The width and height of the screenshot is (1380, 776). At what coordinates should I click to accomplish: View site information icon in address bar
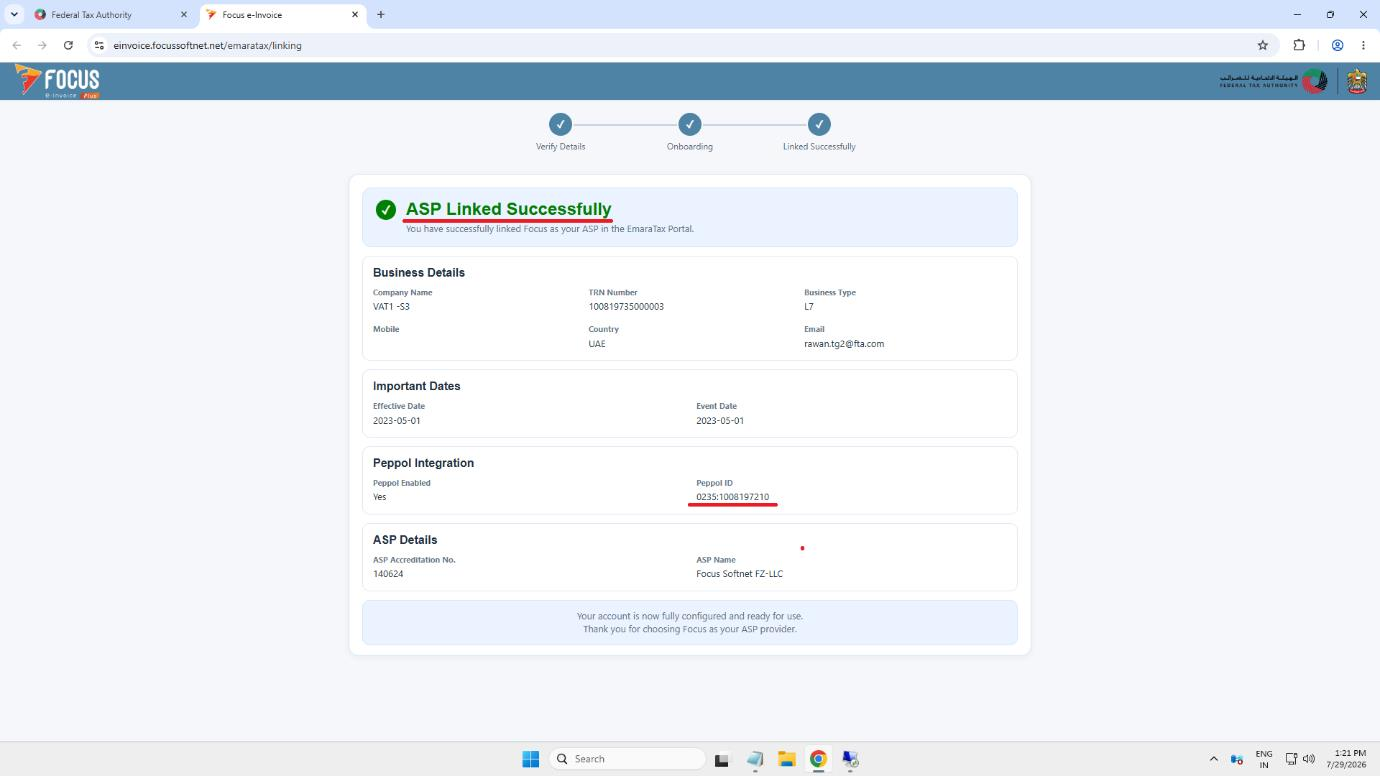(x=99, y=45)
